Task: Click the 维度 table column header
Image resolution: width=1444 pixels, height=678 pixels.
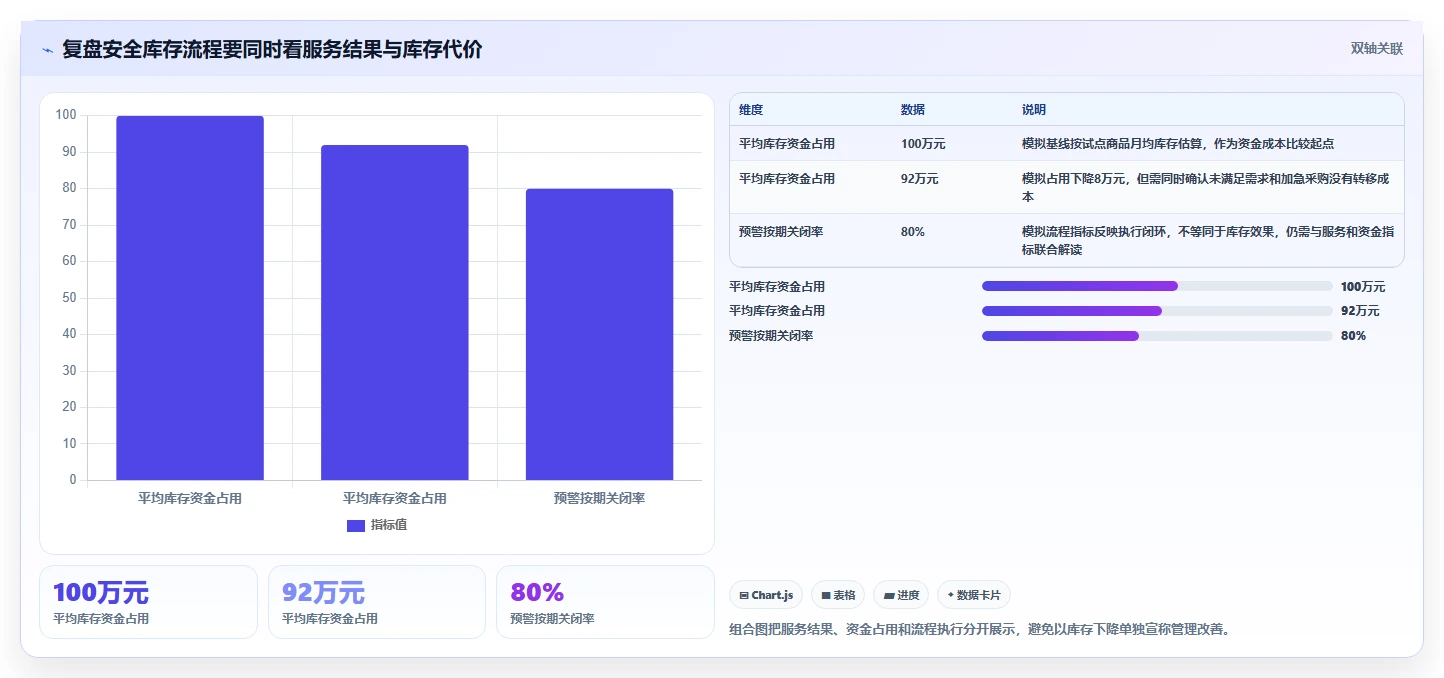Action: 751,110
